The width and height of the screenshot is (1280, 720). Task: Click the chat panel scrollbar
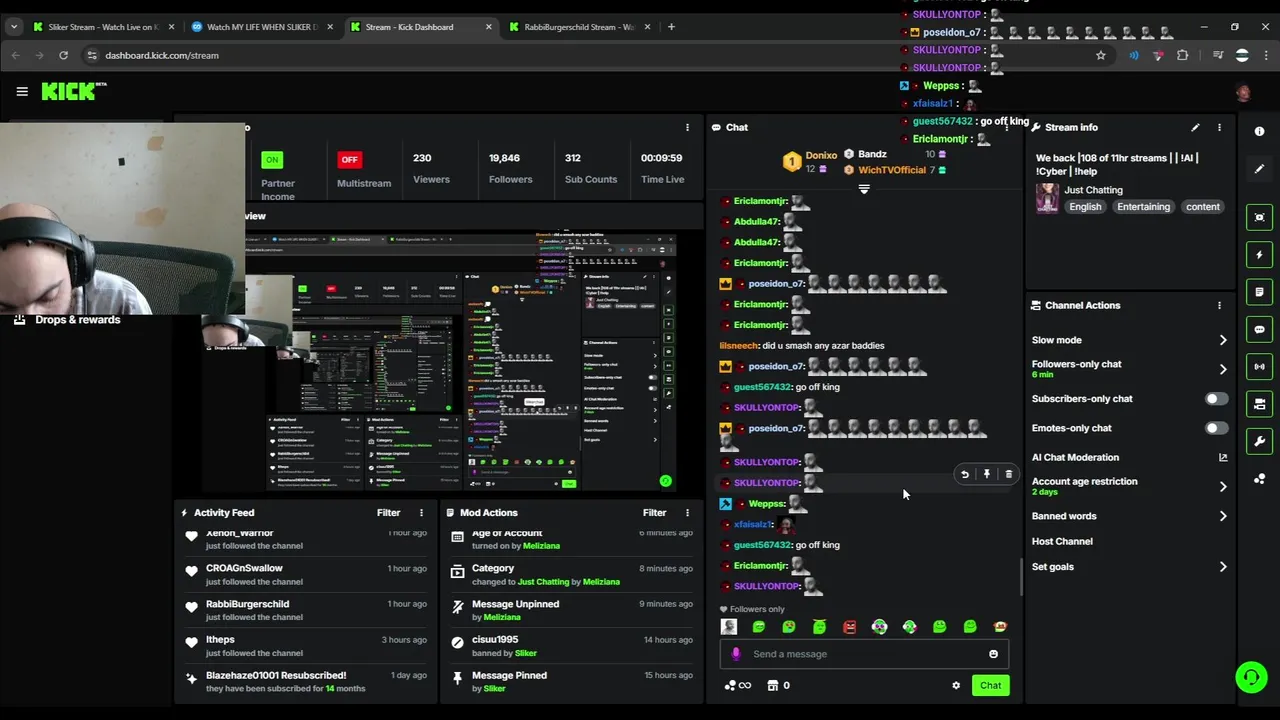pyautogui.click(x=1020, y=577)
